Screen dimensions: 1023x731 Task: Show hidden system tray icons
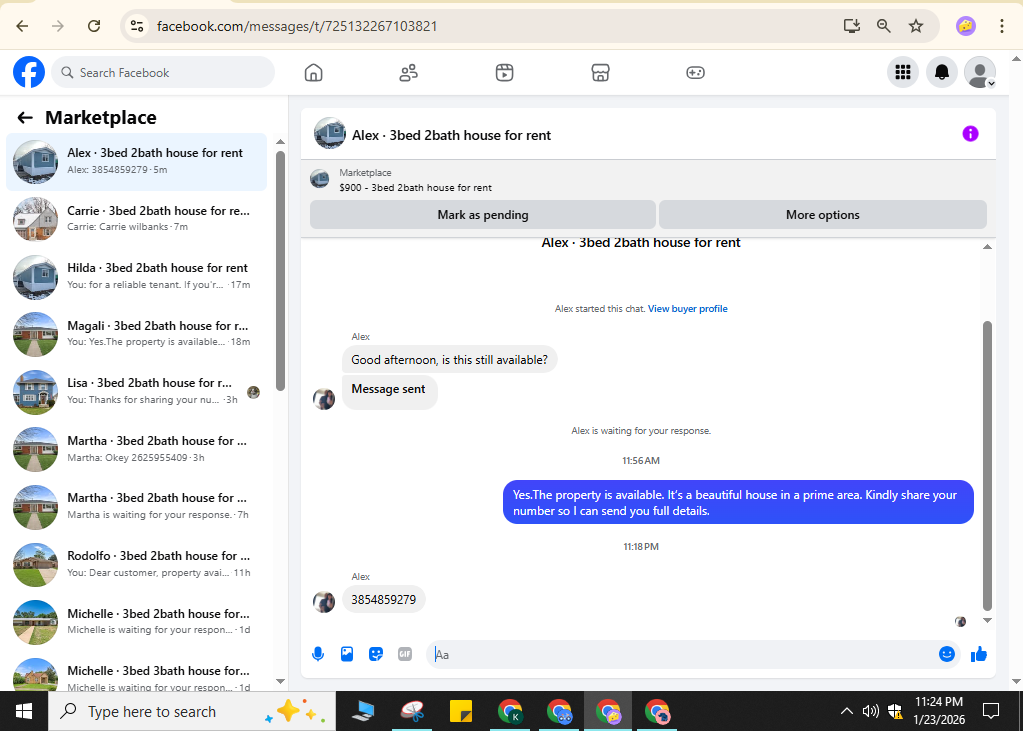tap(846, 711)
